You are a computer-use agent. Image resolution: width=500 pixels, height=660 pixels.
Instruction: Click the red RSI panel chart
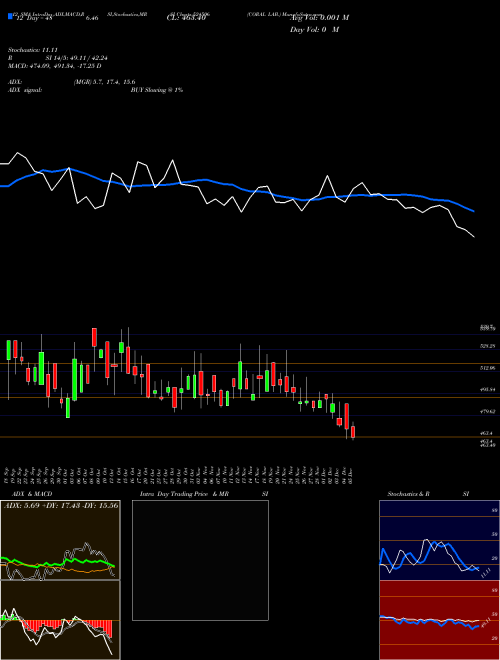tap(439, 620)
